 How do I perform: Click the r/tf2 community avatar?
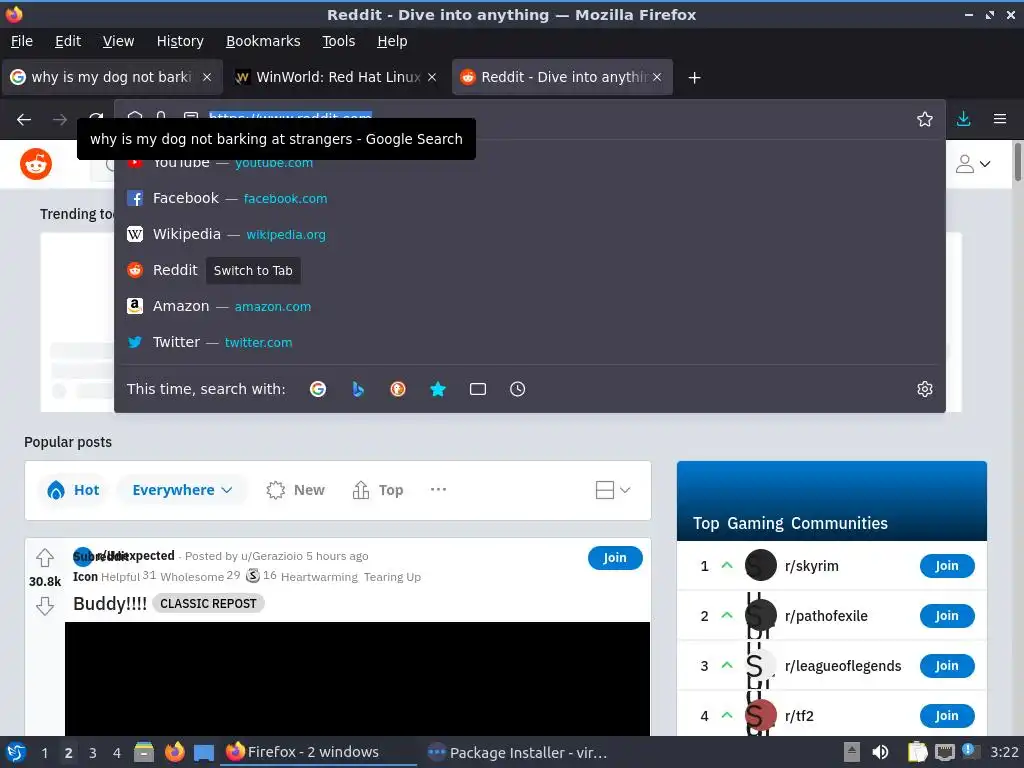(x=761, y=716)
